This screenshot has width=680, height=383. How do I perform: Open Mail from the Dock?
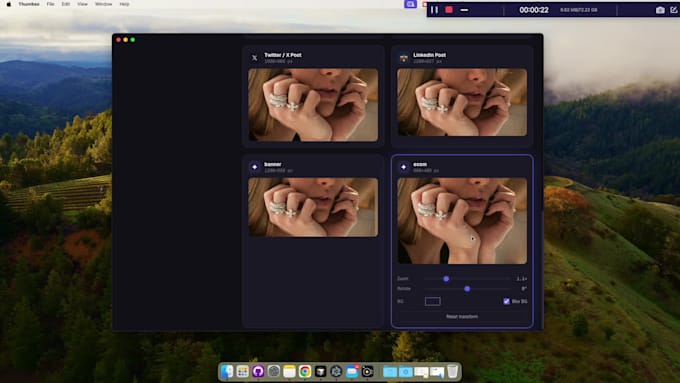[352, 371]
